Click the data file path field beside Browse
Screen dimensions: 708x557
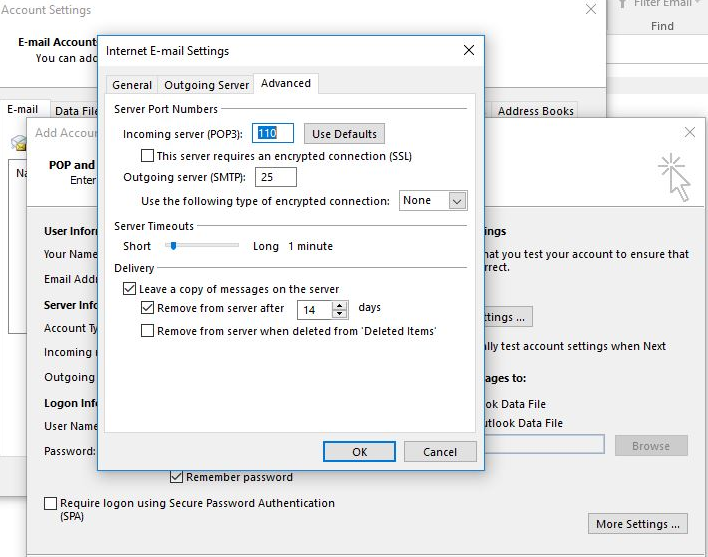click(545, 445)
